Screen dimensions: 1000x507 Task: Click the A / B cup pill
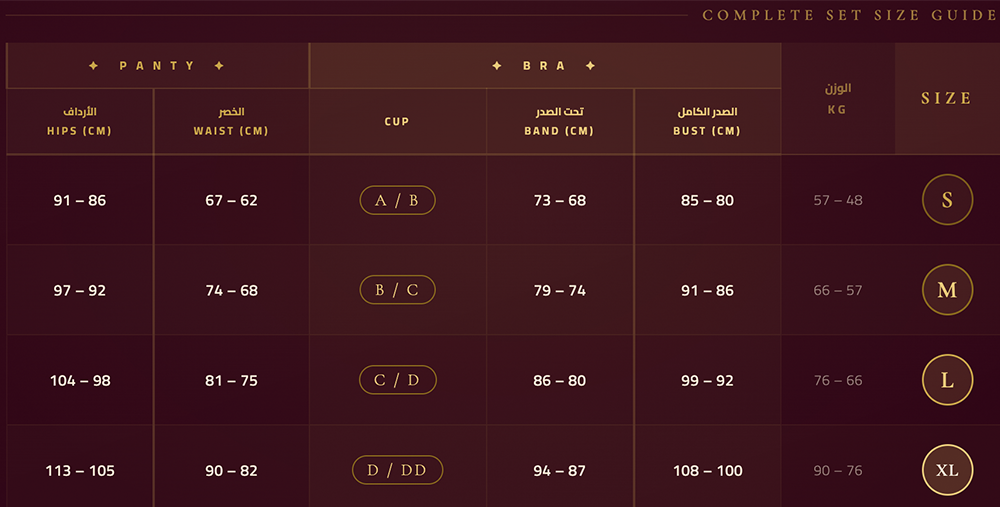[397, 200]
